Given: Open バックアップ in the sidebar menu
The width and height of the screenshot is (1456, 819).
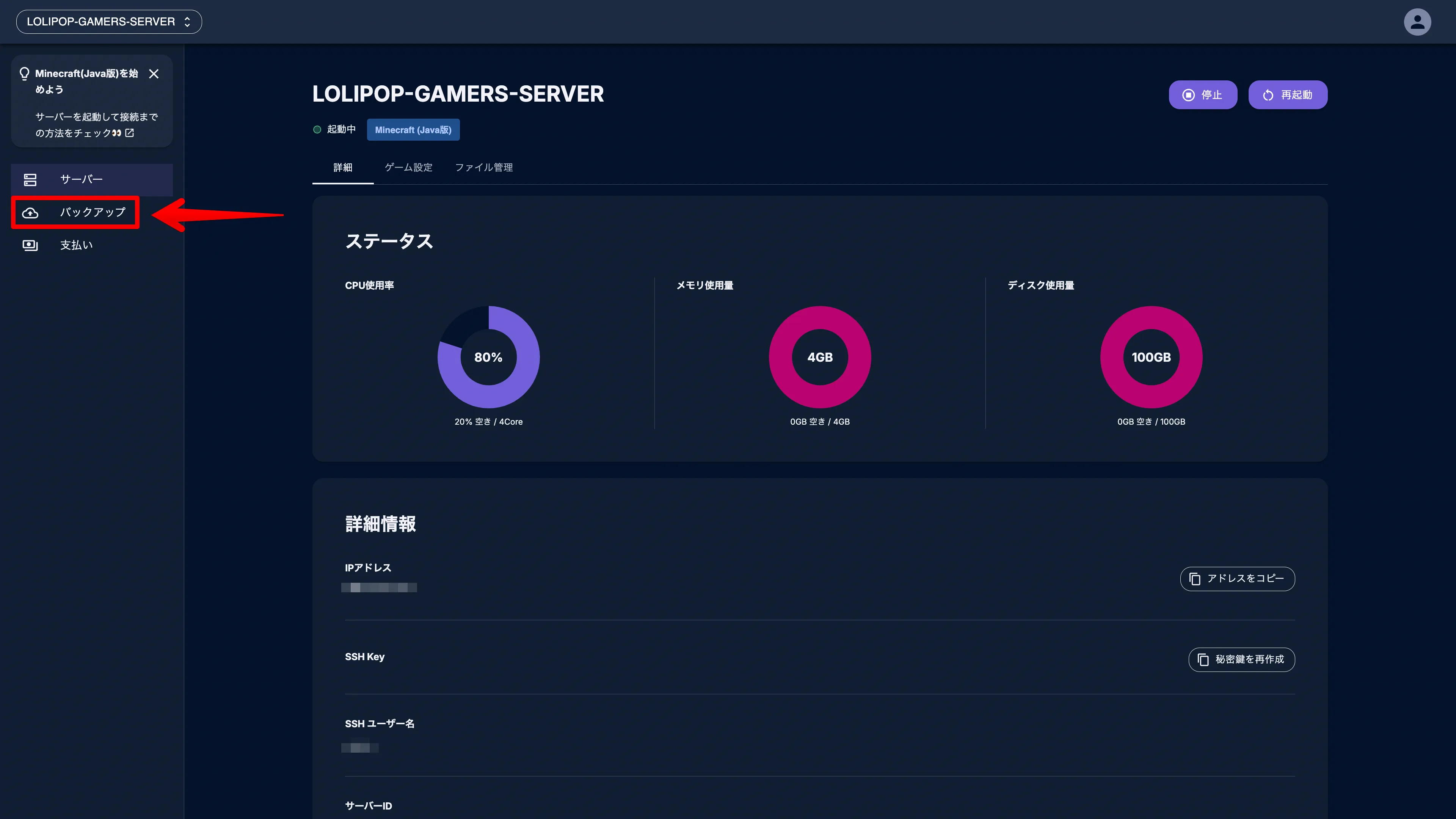Looking at the screenshot, I should click(x=93, y=212).
